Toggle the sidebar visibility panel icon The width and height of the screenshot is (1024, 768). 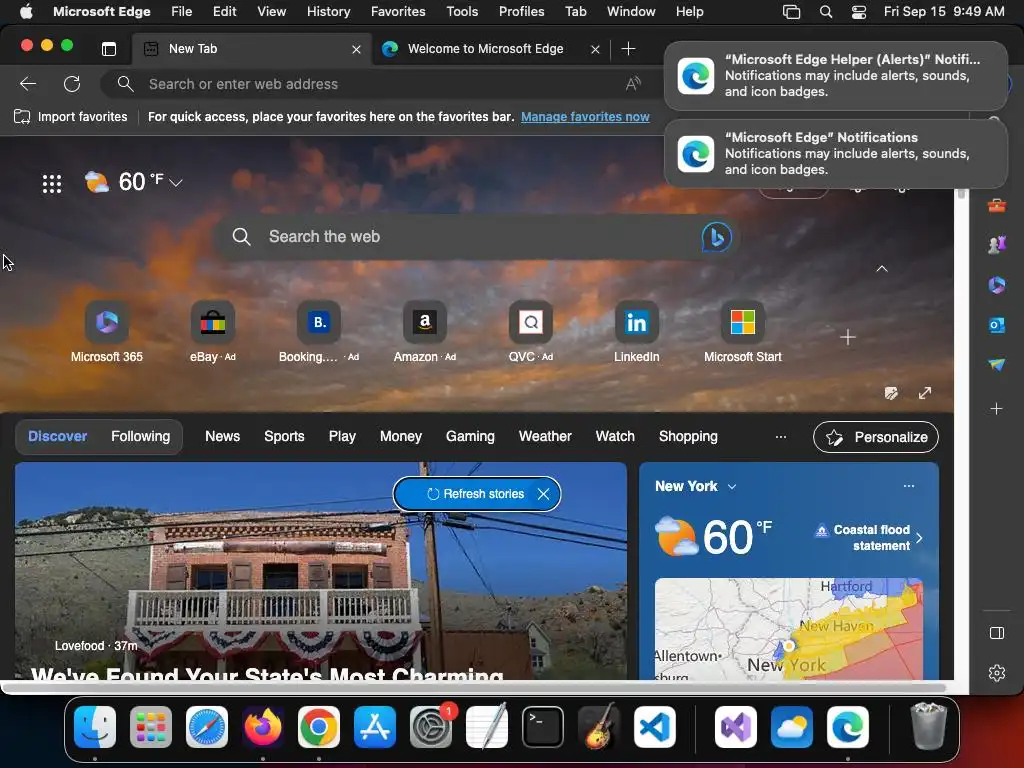point(997,633)
